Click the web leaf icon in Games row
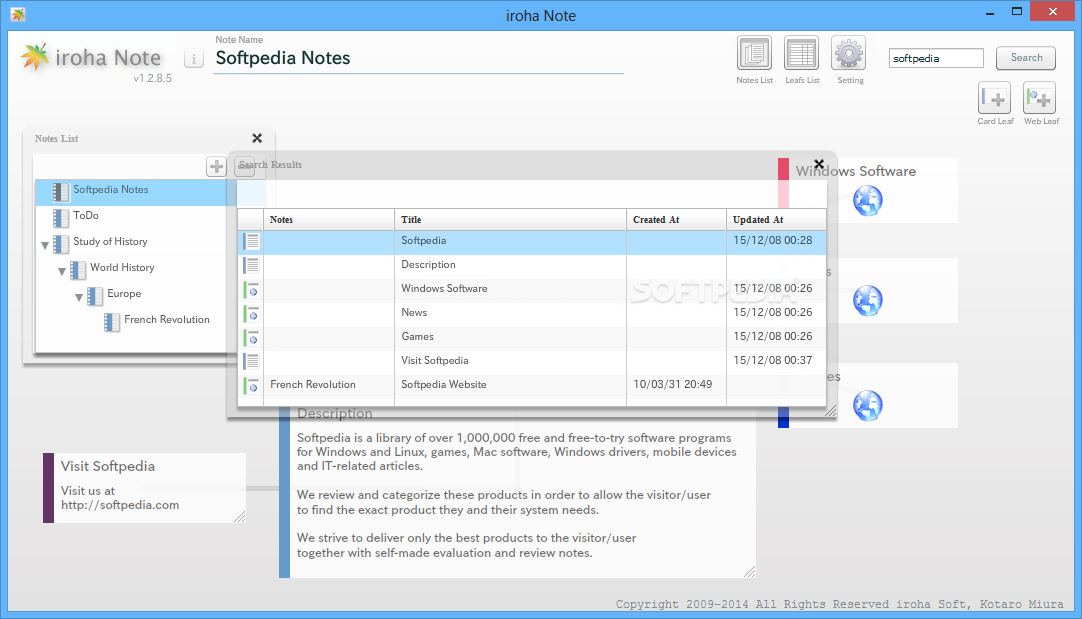Image resolution: width=1082 pixels, height=619 pixels. pos(251,337)
